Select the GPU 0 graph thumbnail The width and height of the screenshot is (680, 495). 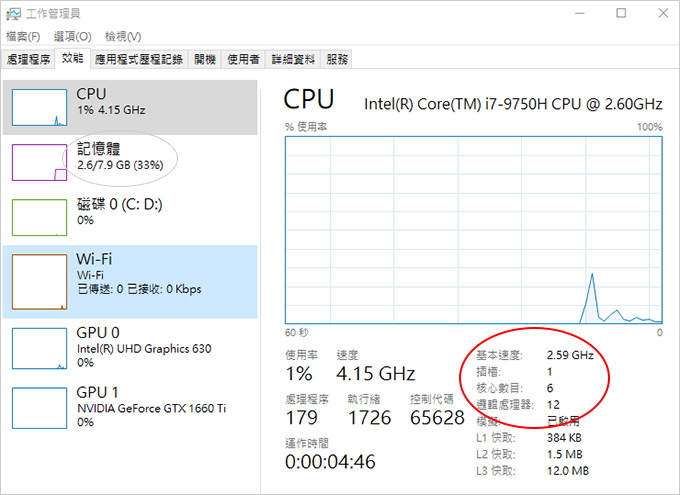(x=39, y=348)
